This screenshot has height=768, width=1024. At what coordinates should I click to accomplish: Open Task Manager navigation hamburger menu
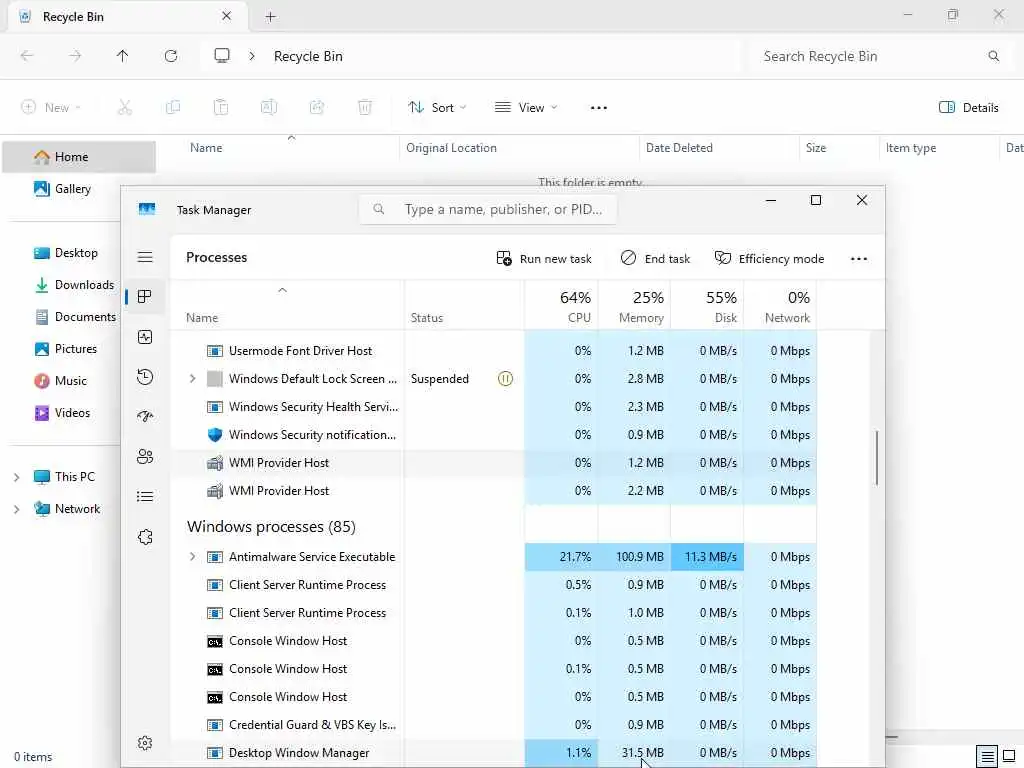[x=145, y=257]
